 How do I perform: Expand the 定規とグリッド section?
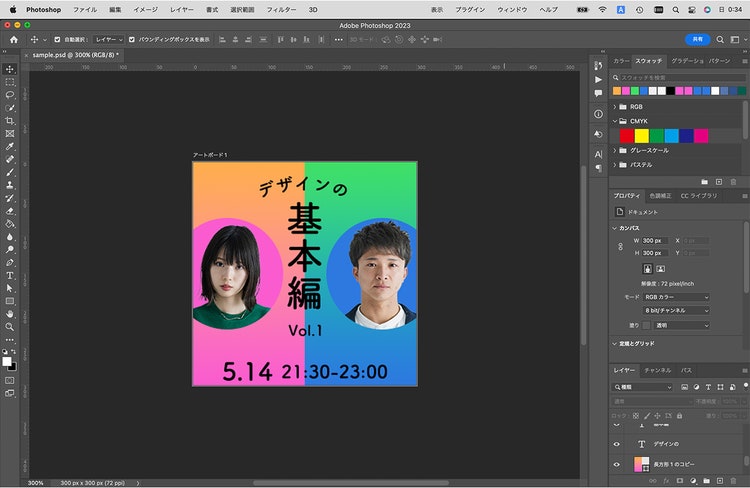point(615,344)
